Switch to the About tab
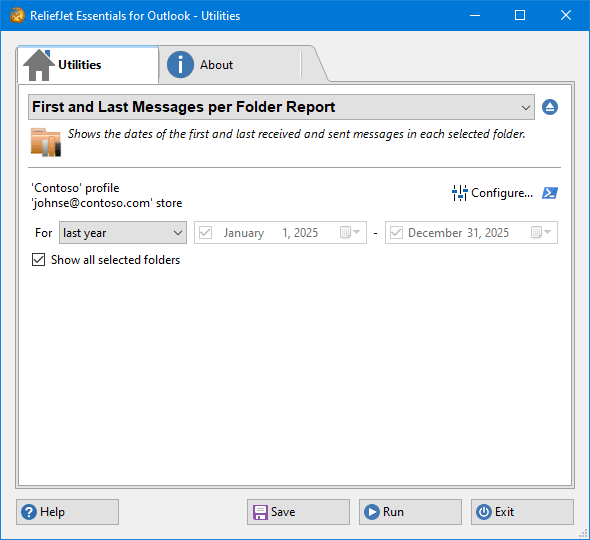The image size is (590, 540). pos(230,65)
